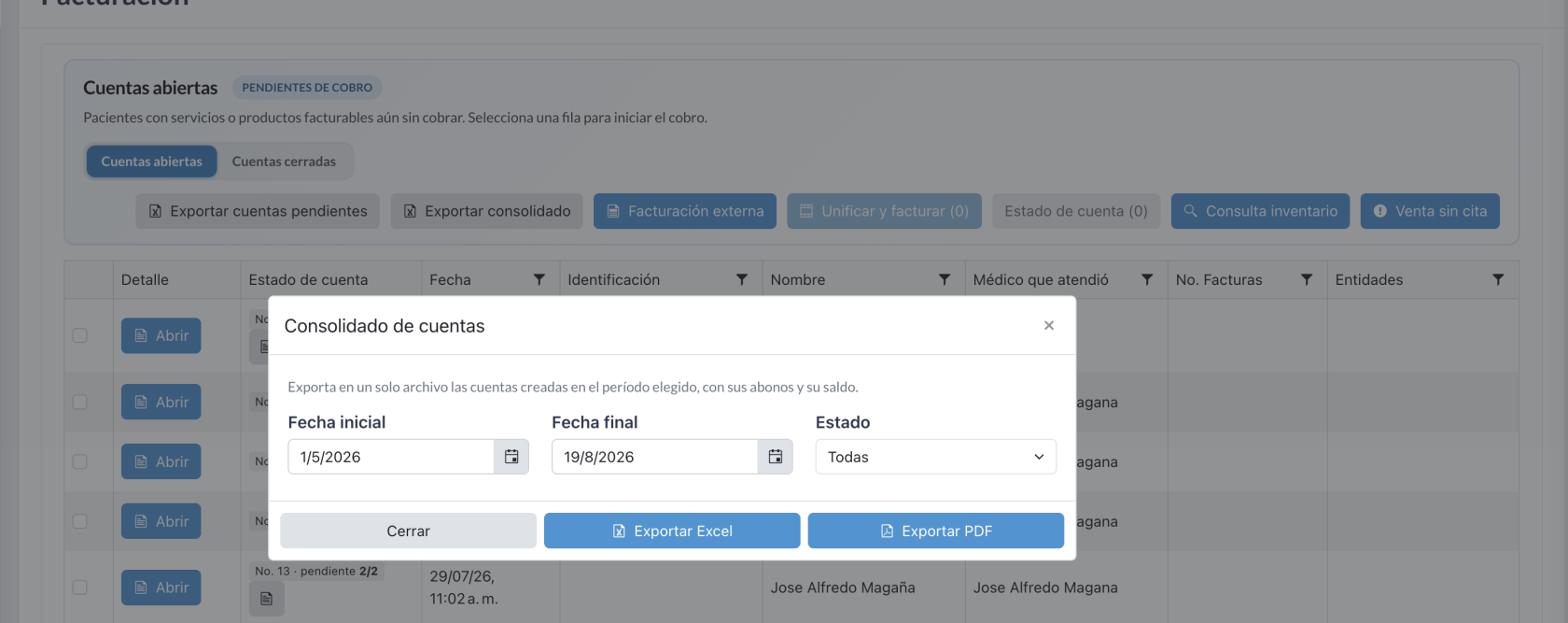Export the consolidated report to Excel
1568x623 pixels.
pyautogui.click(x=672, y=531)
